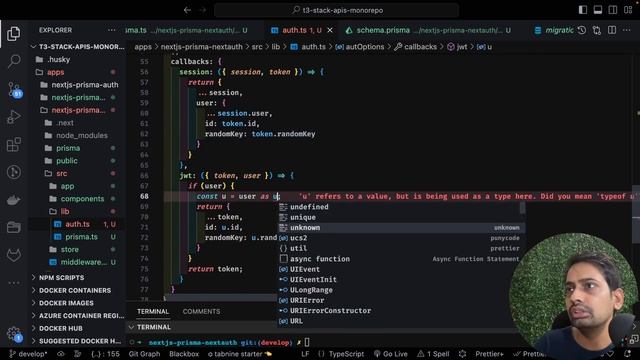Go back using navigation arrow
This screenshot has height=360, width=640.
point(187,10)
